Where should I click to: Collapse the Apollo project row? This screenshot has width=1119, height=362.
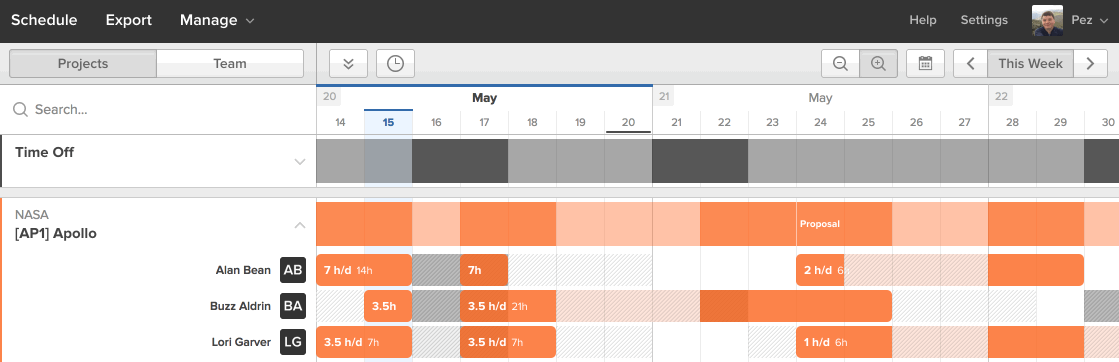point(300,226)
